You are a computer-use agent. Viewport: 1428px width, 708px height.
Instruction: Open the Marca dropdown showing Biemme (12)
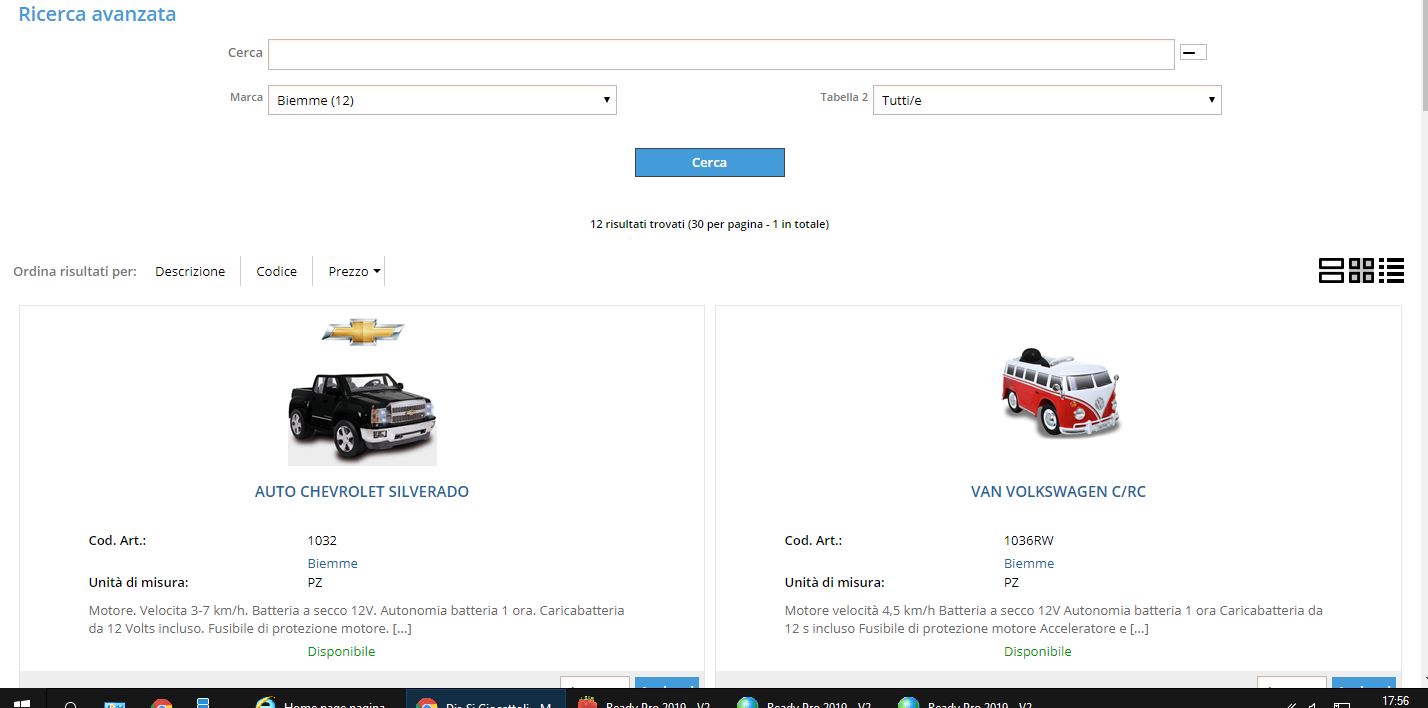tap(442, 100)
